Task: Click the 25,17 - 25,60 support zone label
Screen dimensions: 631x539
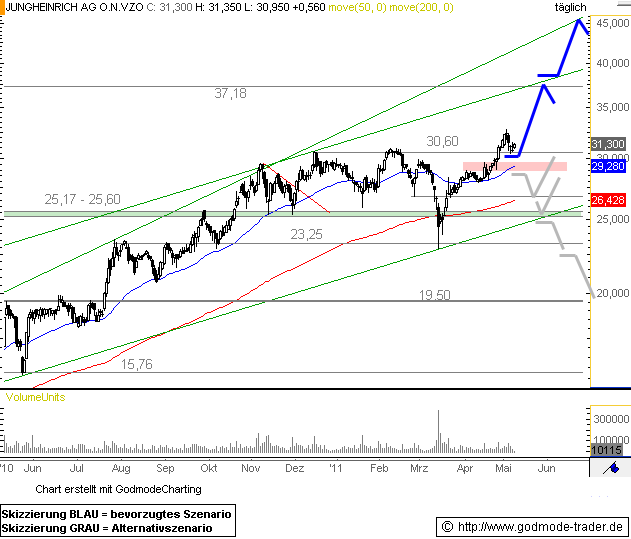Action: coord(82,199)
